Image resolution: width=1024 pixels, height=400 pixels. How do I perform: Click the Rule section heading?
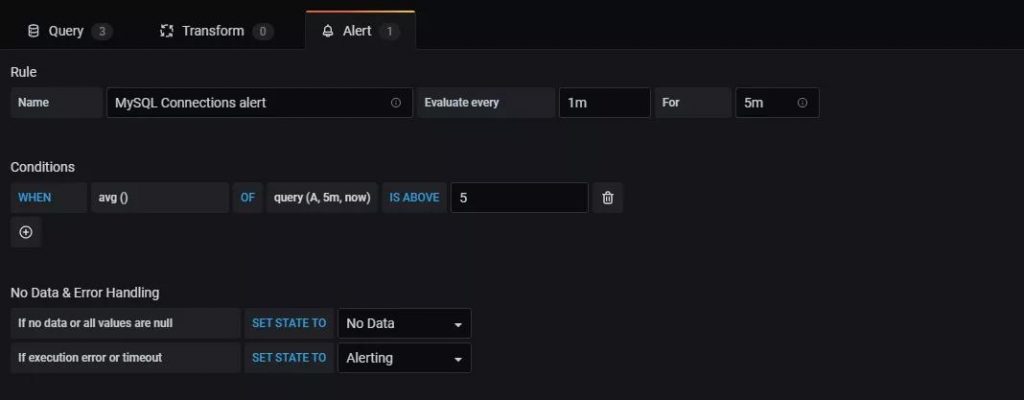point(24,72)
